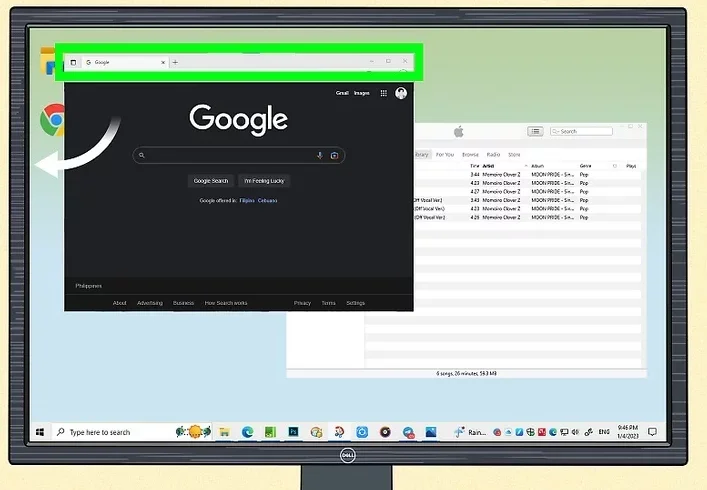Open the Advertising footer link
The width and height of the screenshot is (707, 490).
click(x=150, y=303)
